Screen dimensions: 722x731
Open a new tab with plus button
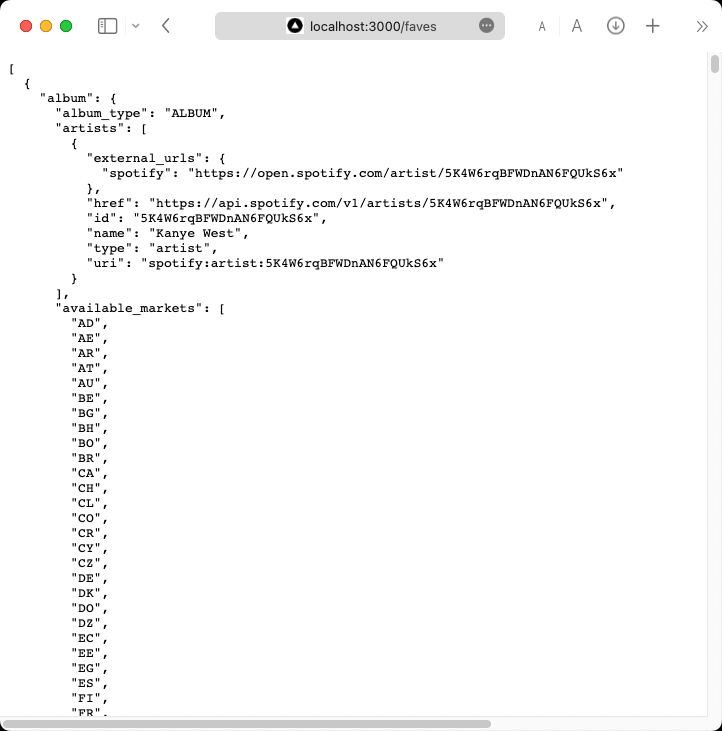653,26
